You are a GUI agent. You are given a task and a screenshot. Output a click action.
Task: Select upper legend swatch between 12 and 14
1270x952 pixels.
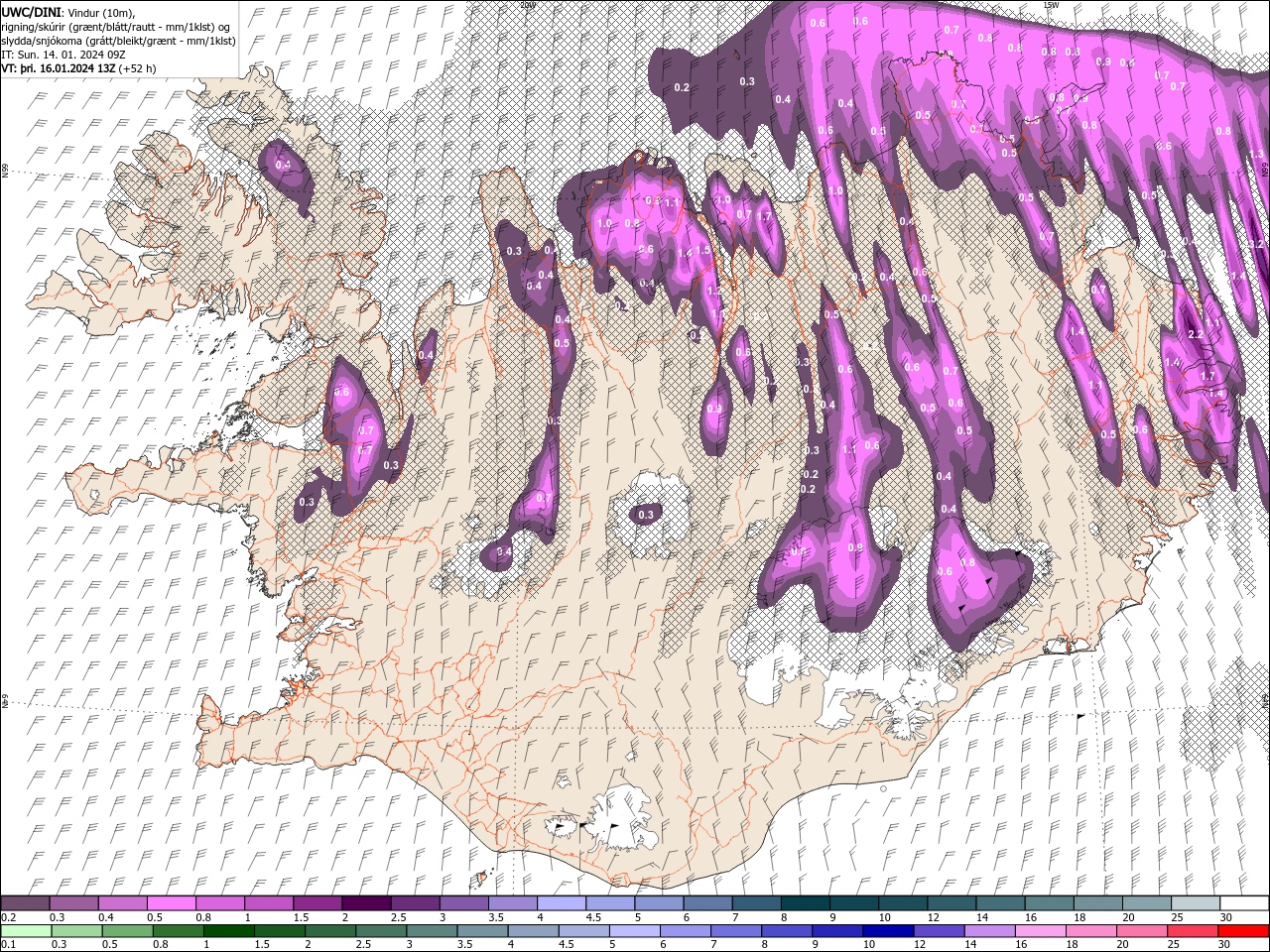pyautogui.click(x=951, y=903)
